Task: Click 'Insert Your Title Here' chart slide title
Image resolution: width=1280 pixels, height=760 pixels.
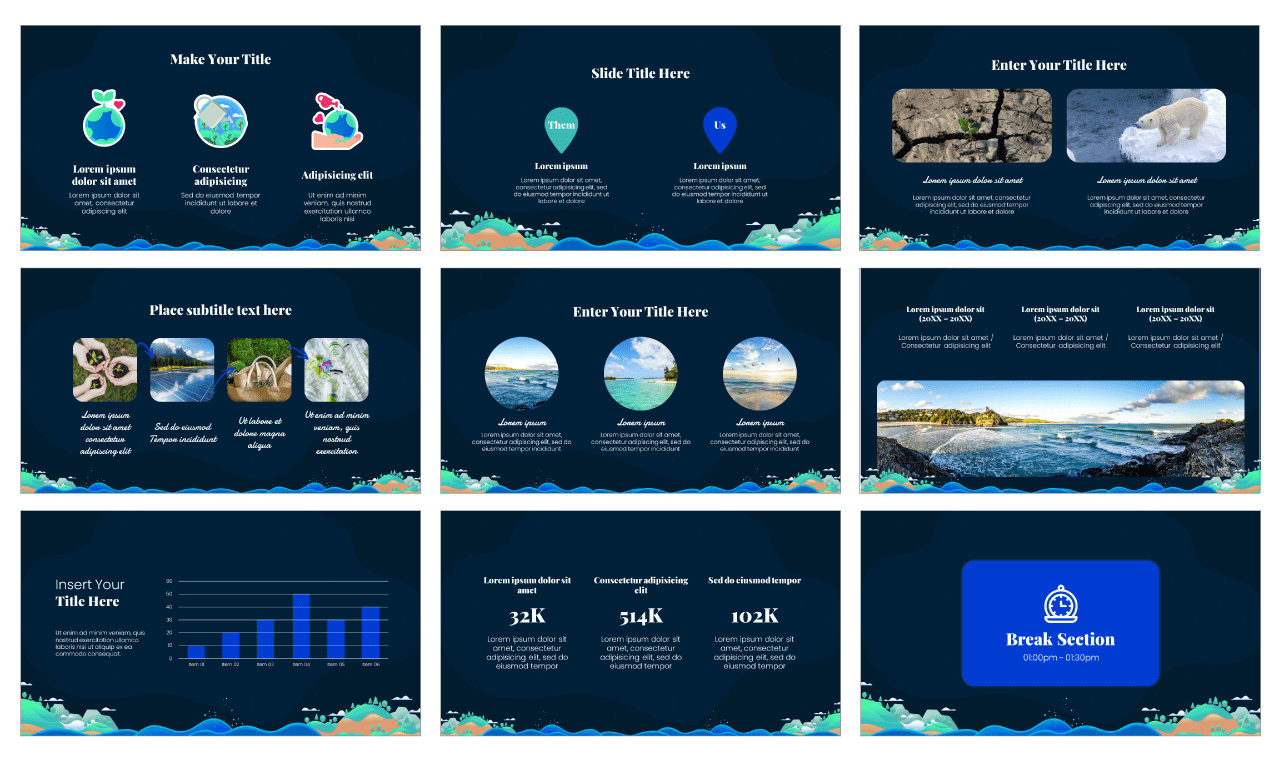Action: (x=89, y=593)
